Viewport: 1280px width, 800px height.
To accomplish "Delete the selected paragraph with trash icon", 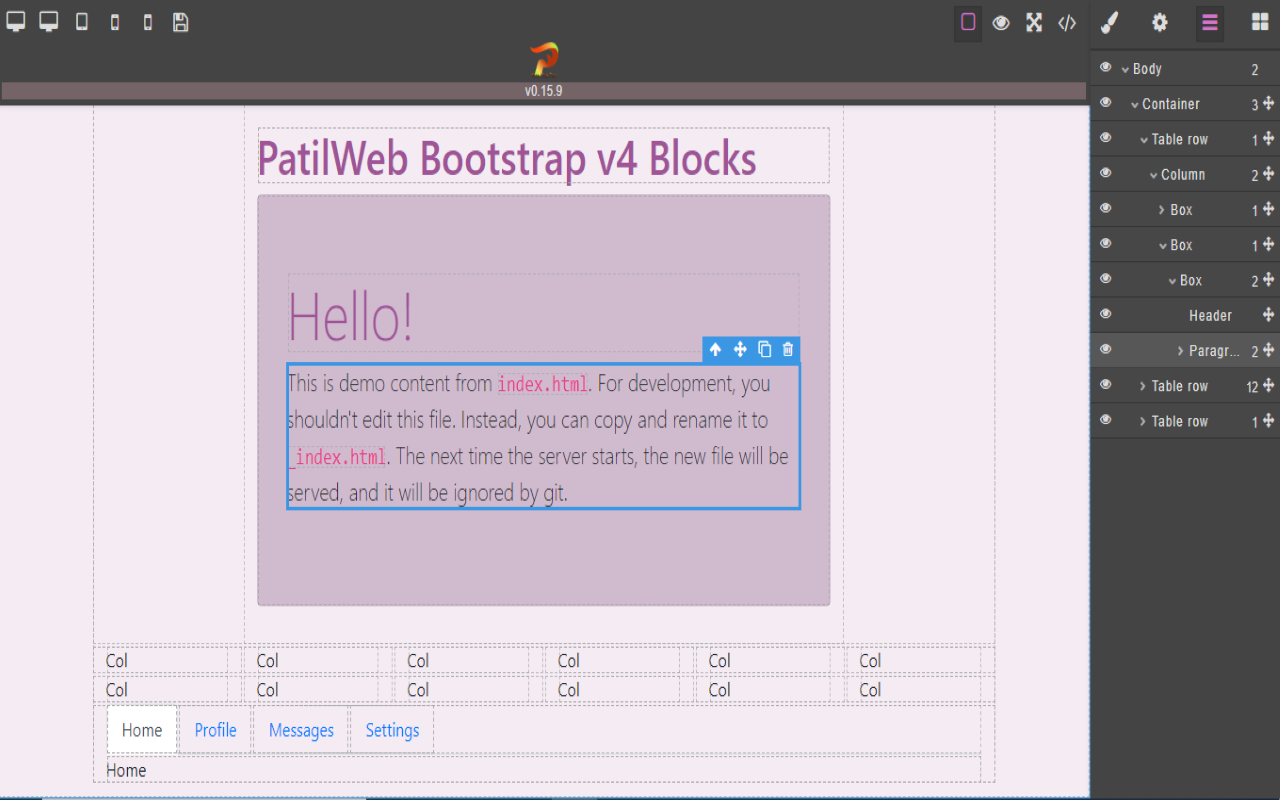I will (788, 349).
